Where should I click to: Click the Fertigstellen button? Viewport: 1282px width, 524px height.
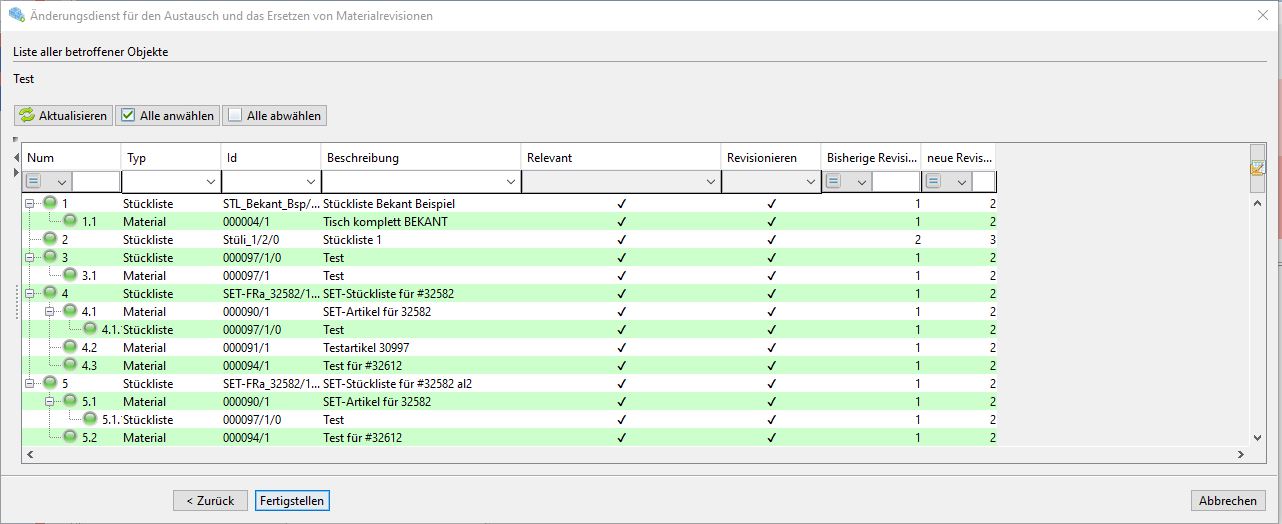(x=291, y=500)
